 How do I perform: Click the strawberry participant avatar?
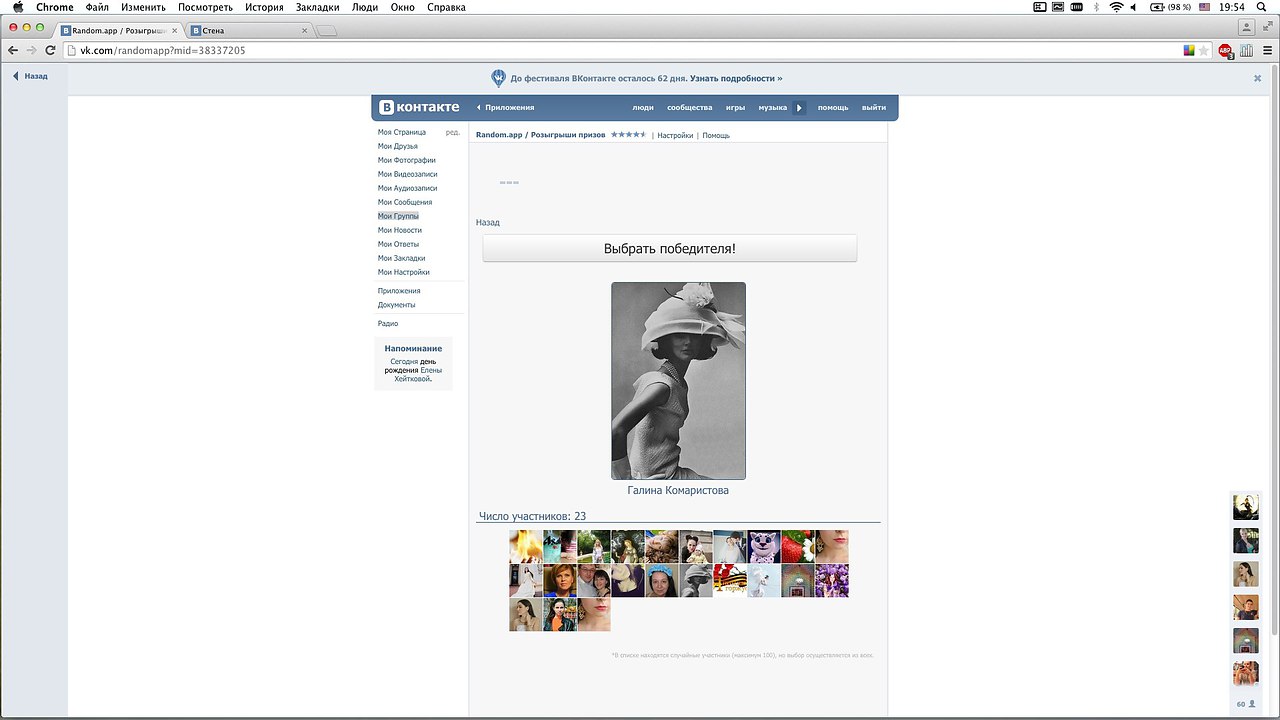coord(798,546)
